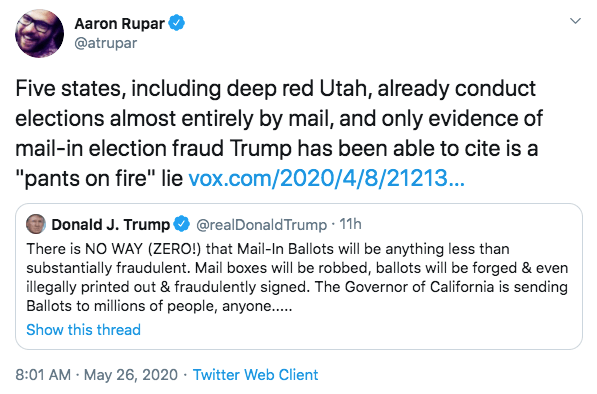Click the "pants on fire" phrase in tweet

(86, 178)
